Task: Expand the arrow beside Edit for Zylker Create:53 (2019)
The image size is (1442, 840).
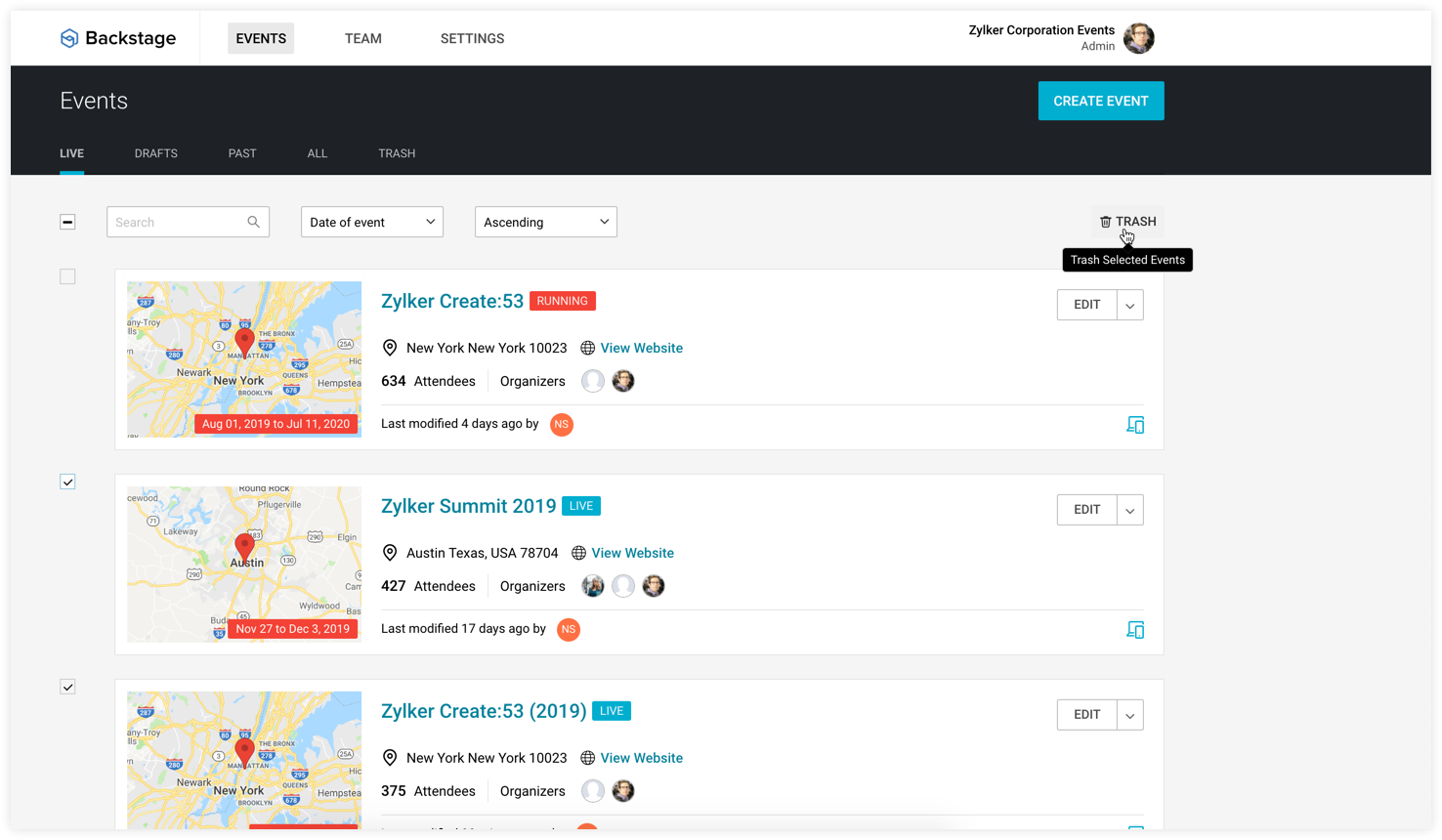Action: click(x=1130, y=715)
